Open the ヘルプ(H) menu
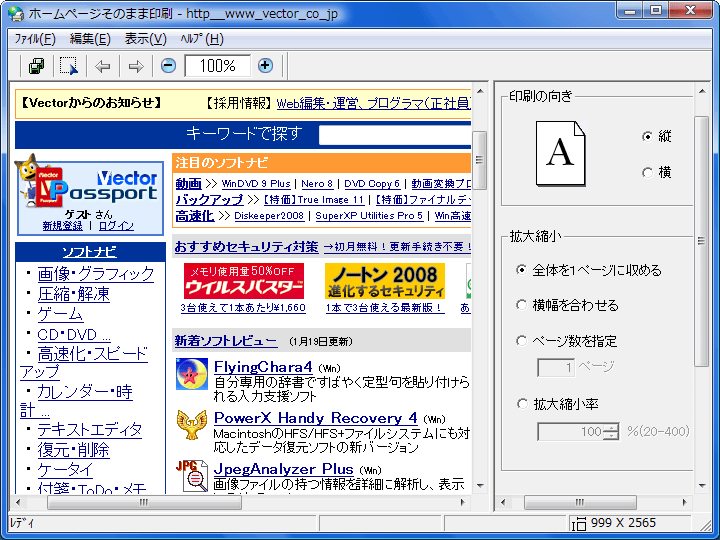Screen dimensions: 720x540 point(202,39)
